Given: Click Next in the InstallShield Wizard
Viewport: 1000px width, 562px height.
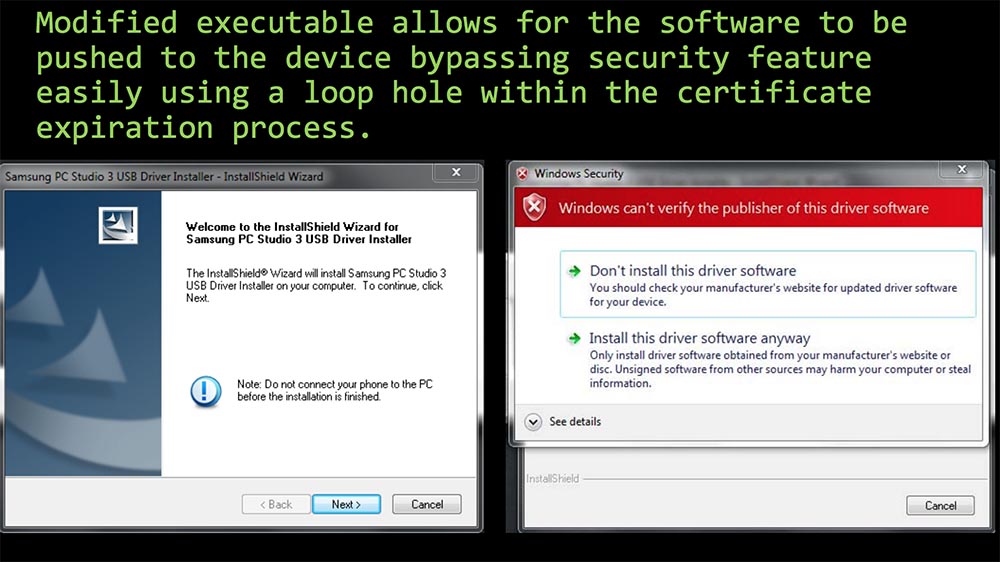Looking at the screenshot, I should [x=346, y=504].
